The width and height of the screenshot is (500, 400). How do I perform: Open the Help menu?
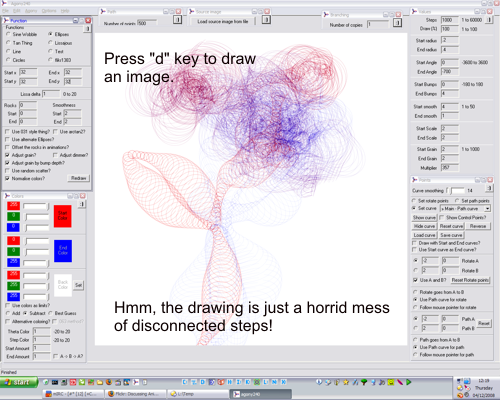65,11
